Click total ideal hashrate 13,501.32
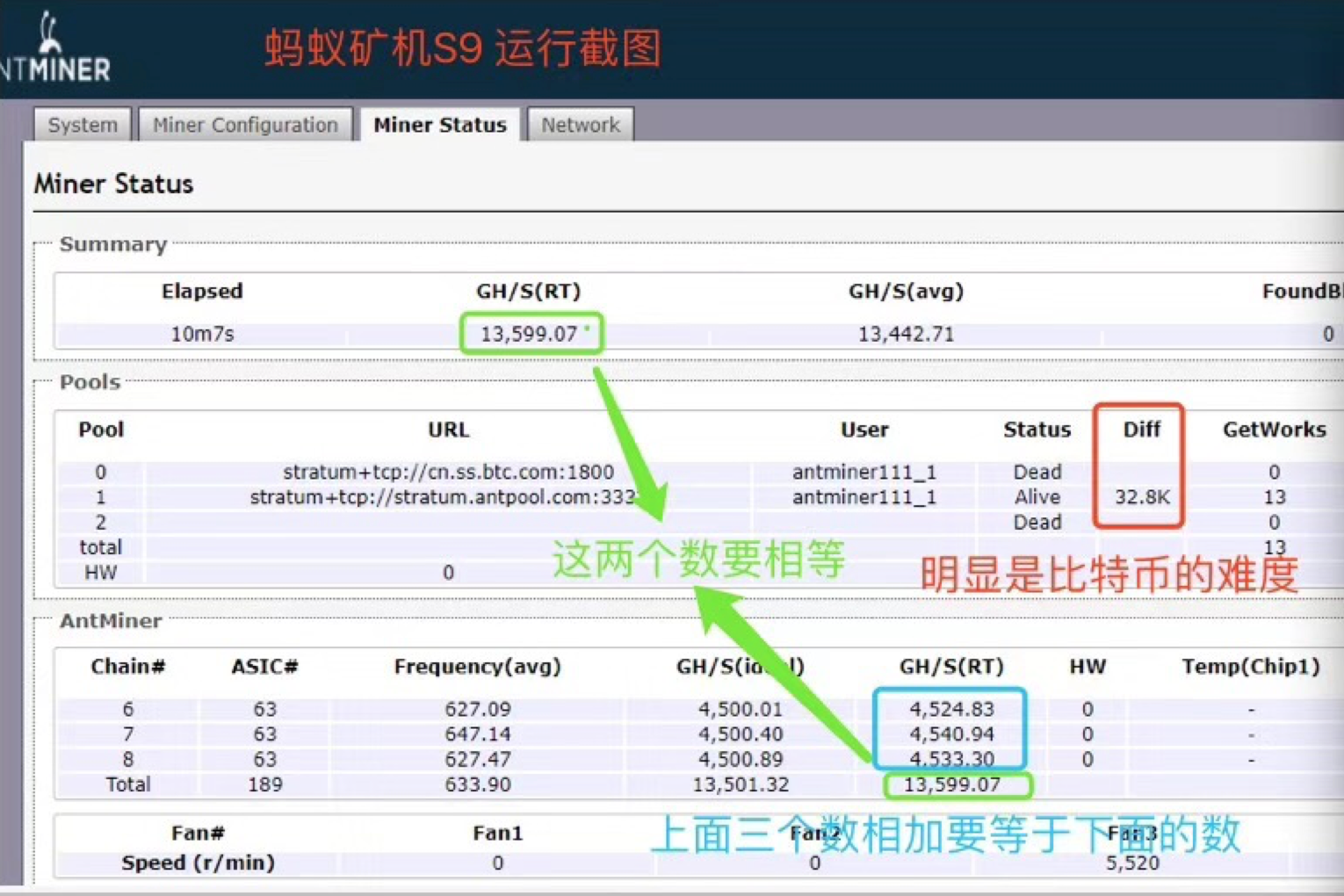The height and width of the screenshot is (896, 1344). point(740,784)
